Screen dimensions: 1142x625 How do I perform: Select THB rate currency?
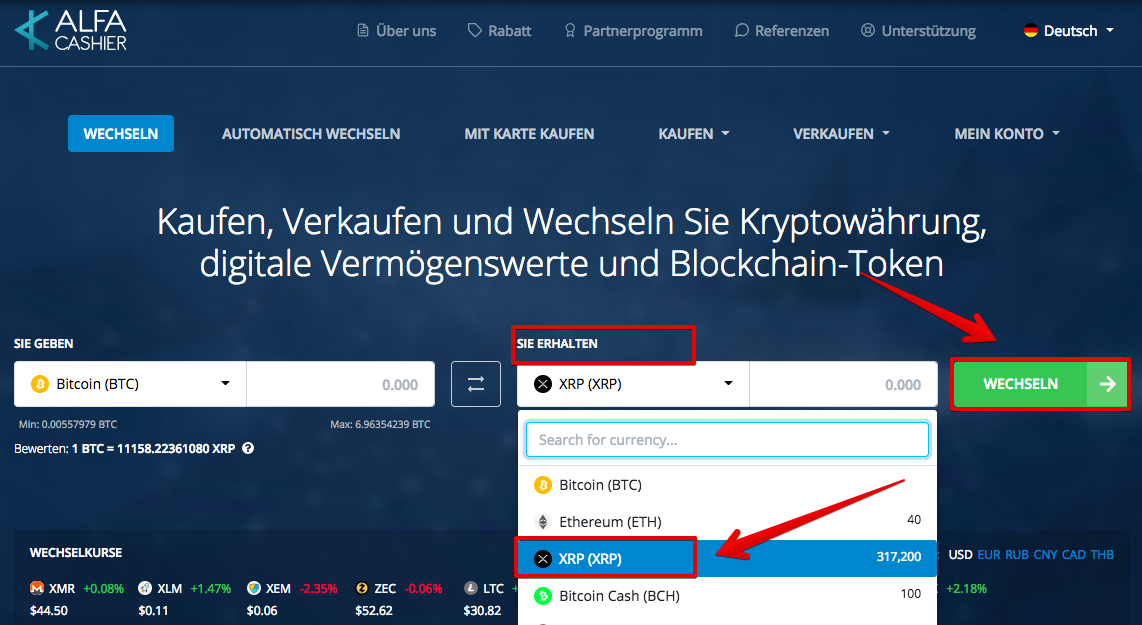click(1102, 555)
